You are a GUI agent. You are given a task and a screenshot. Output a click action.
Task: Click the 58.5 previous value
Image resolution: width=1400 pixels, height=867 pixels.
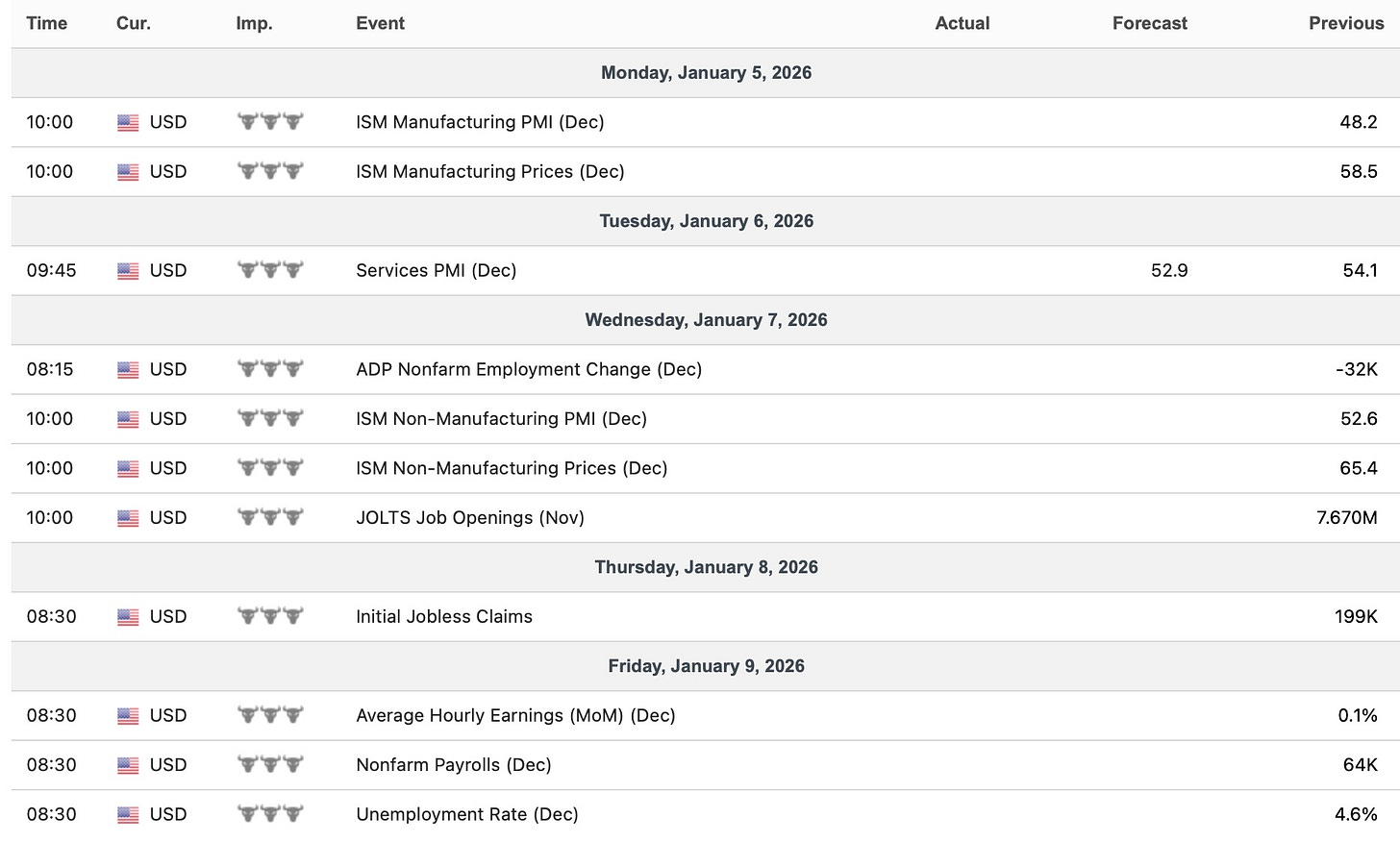1359,171
